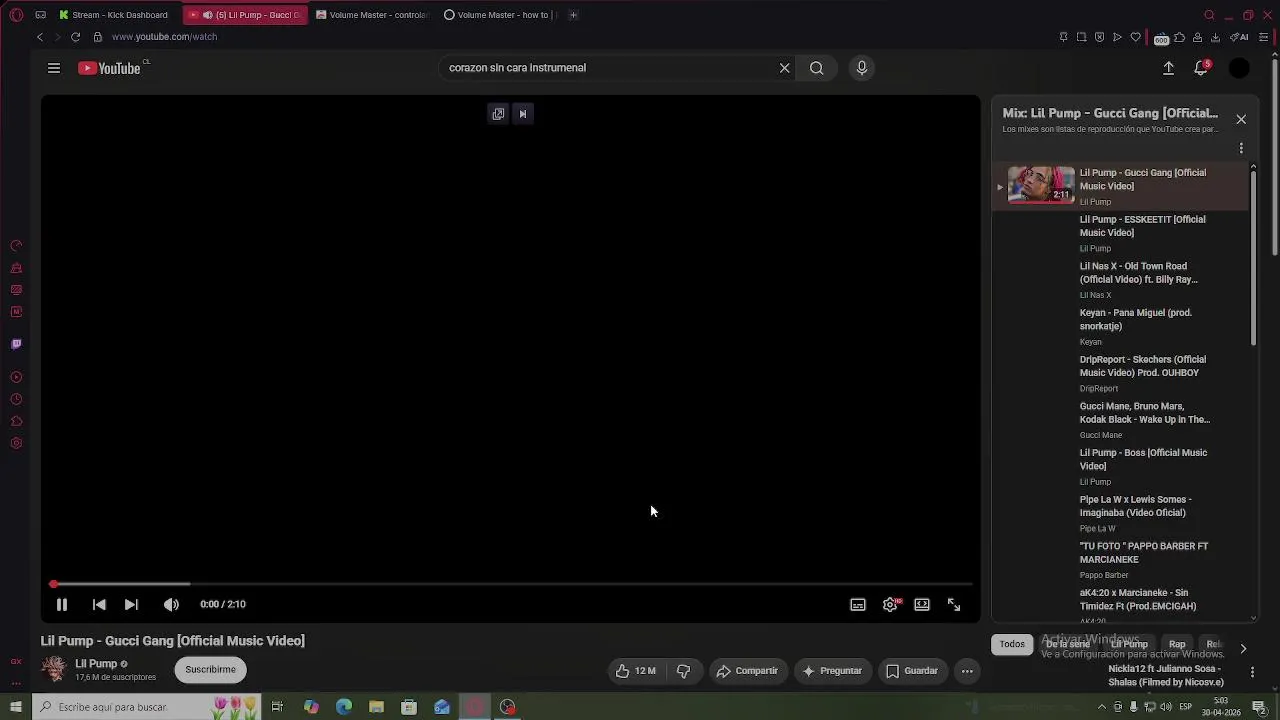Play Lil Pump - Boss from playlist
Image resolution: width=1280 pixels, height=720 pixels.
[x=1143, y=459]
